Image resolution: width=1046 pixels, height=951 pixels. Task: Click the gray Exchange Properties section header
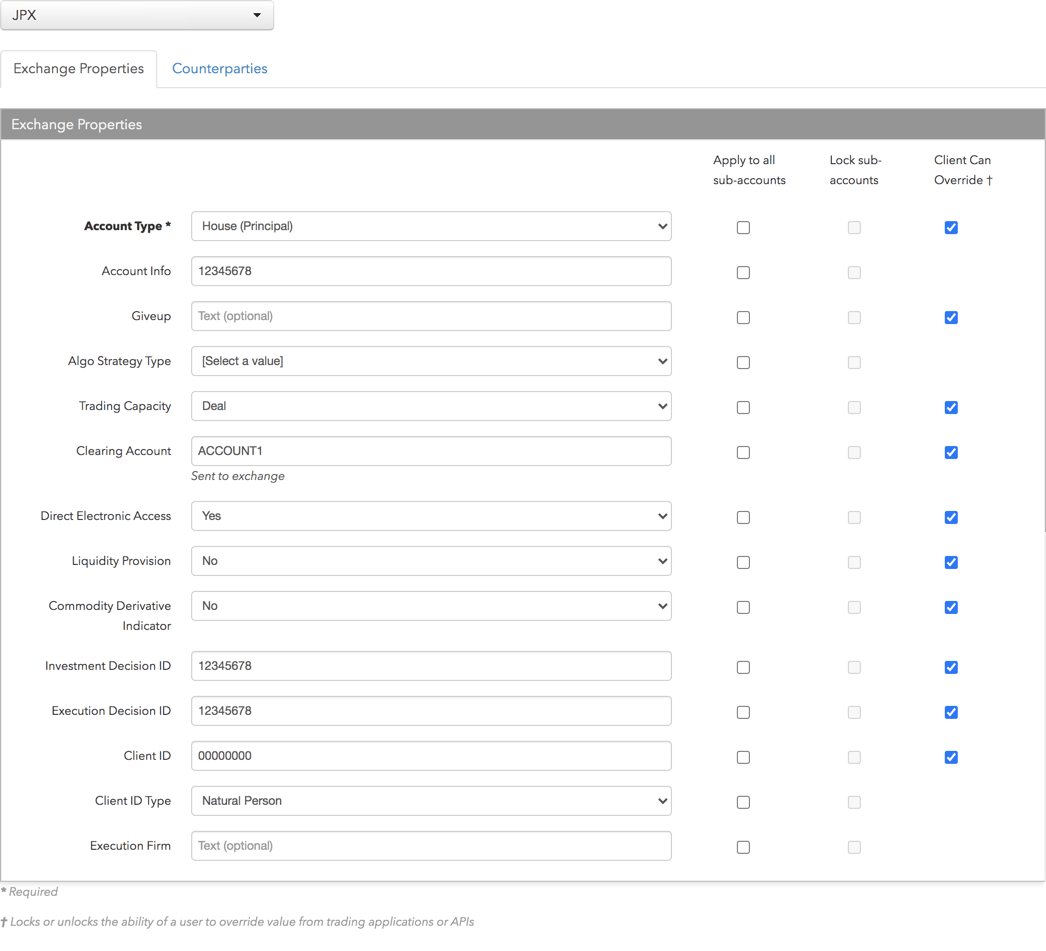tap(523, 124)
